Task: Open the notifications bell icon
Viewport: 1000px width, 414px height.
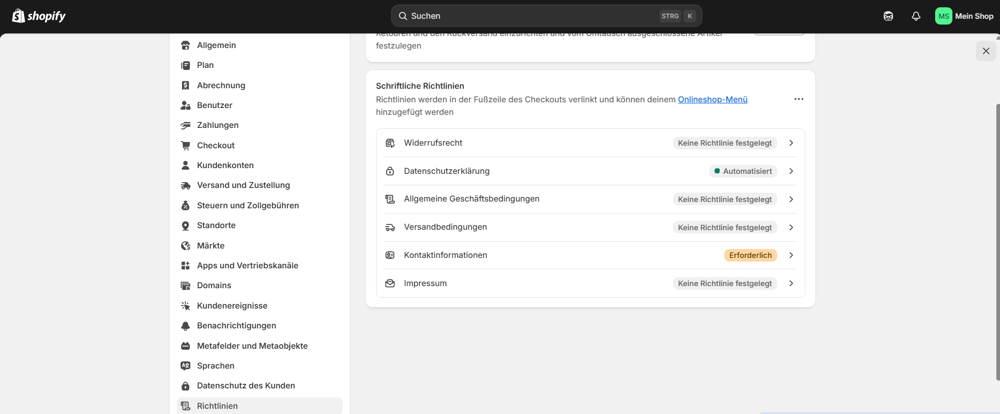Action: [916, 16]
